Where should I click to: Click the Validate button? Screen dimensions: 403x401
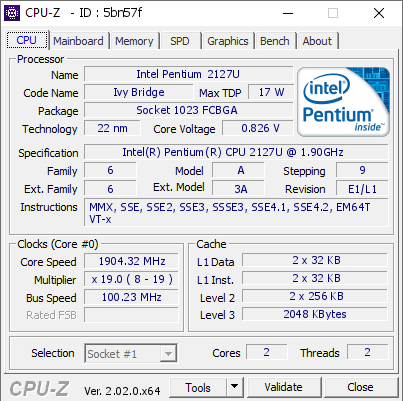coord(284,387)
